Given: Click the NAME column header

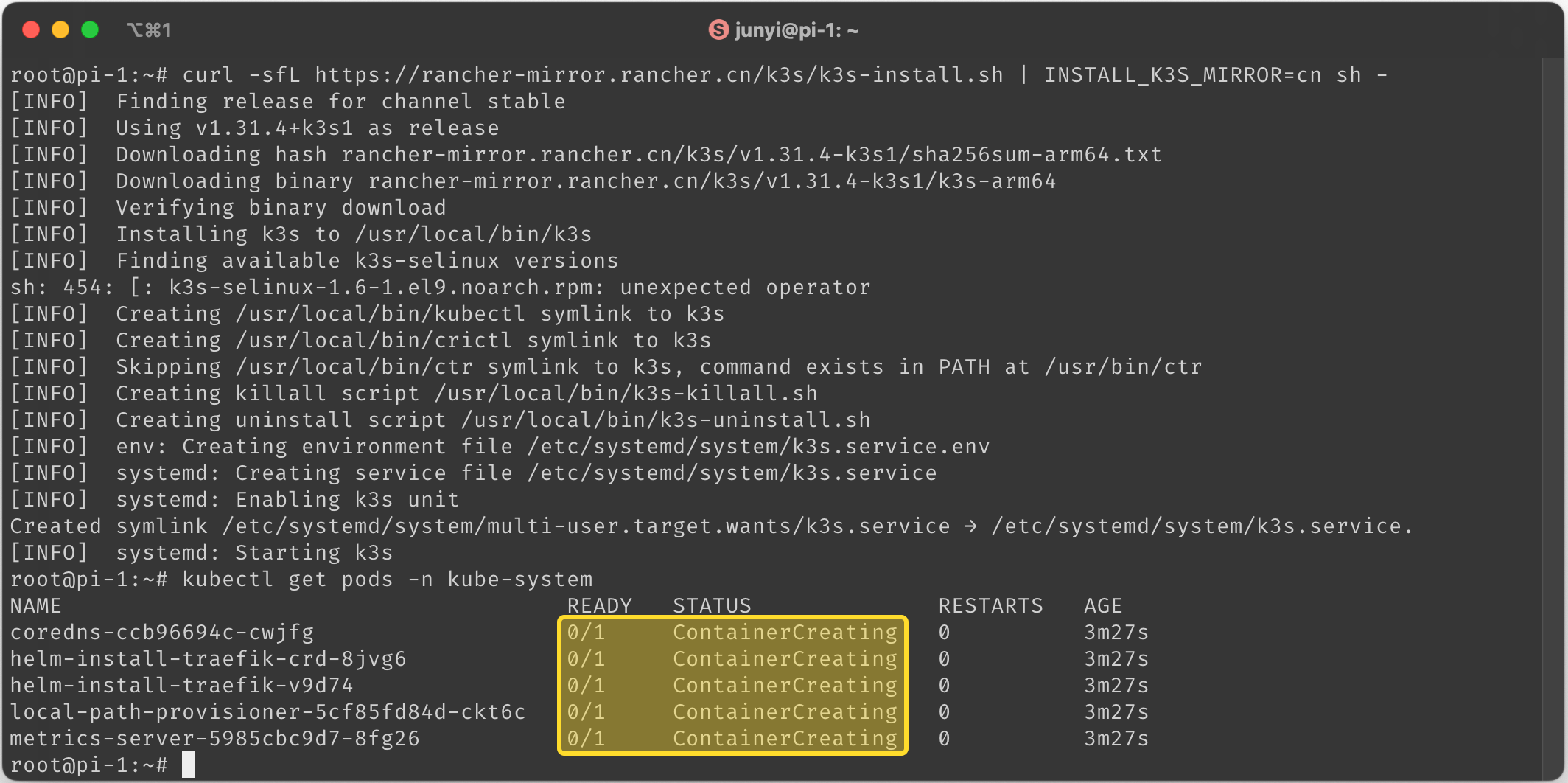Looking at the screenshot, I should pyautogui.click(x=36, y=606).
